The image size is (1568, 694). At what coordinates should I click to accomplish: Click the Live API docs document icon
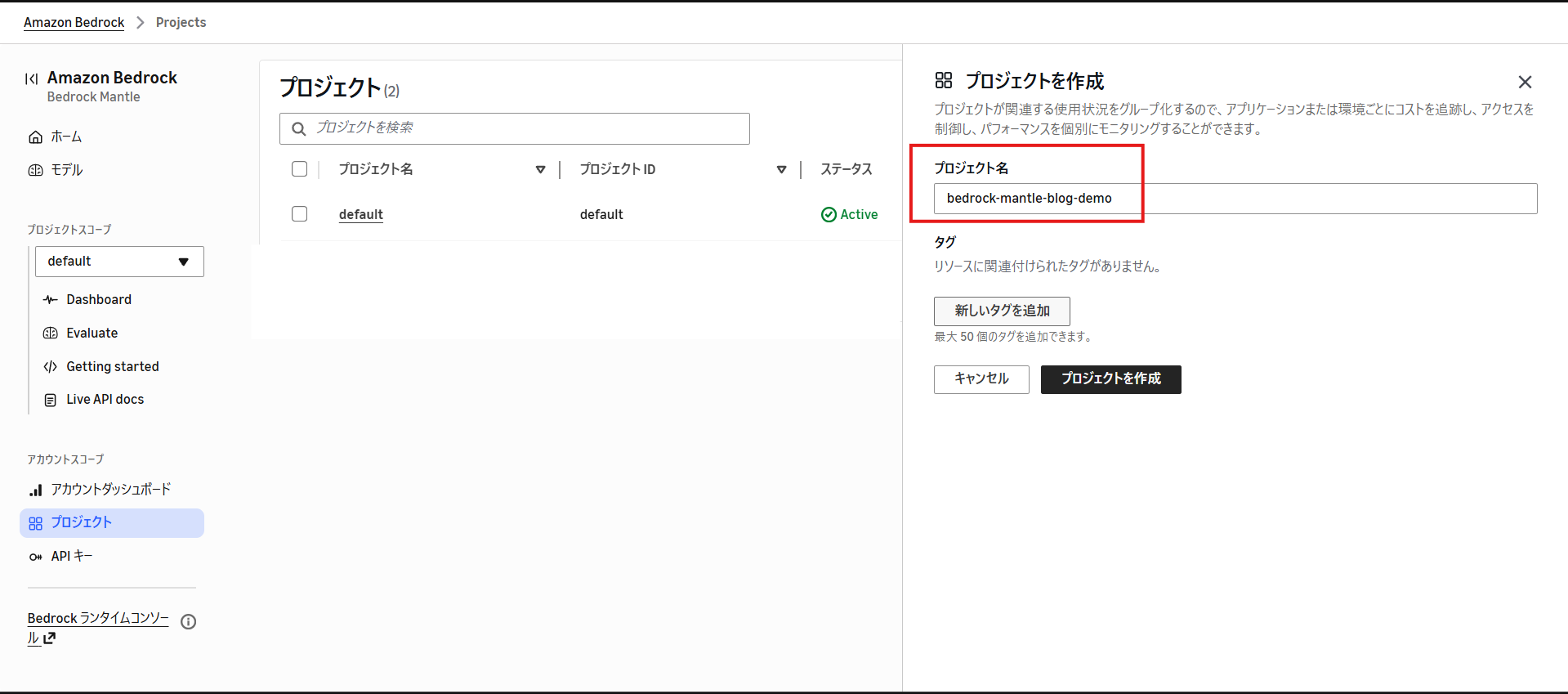tap(51, 400)
